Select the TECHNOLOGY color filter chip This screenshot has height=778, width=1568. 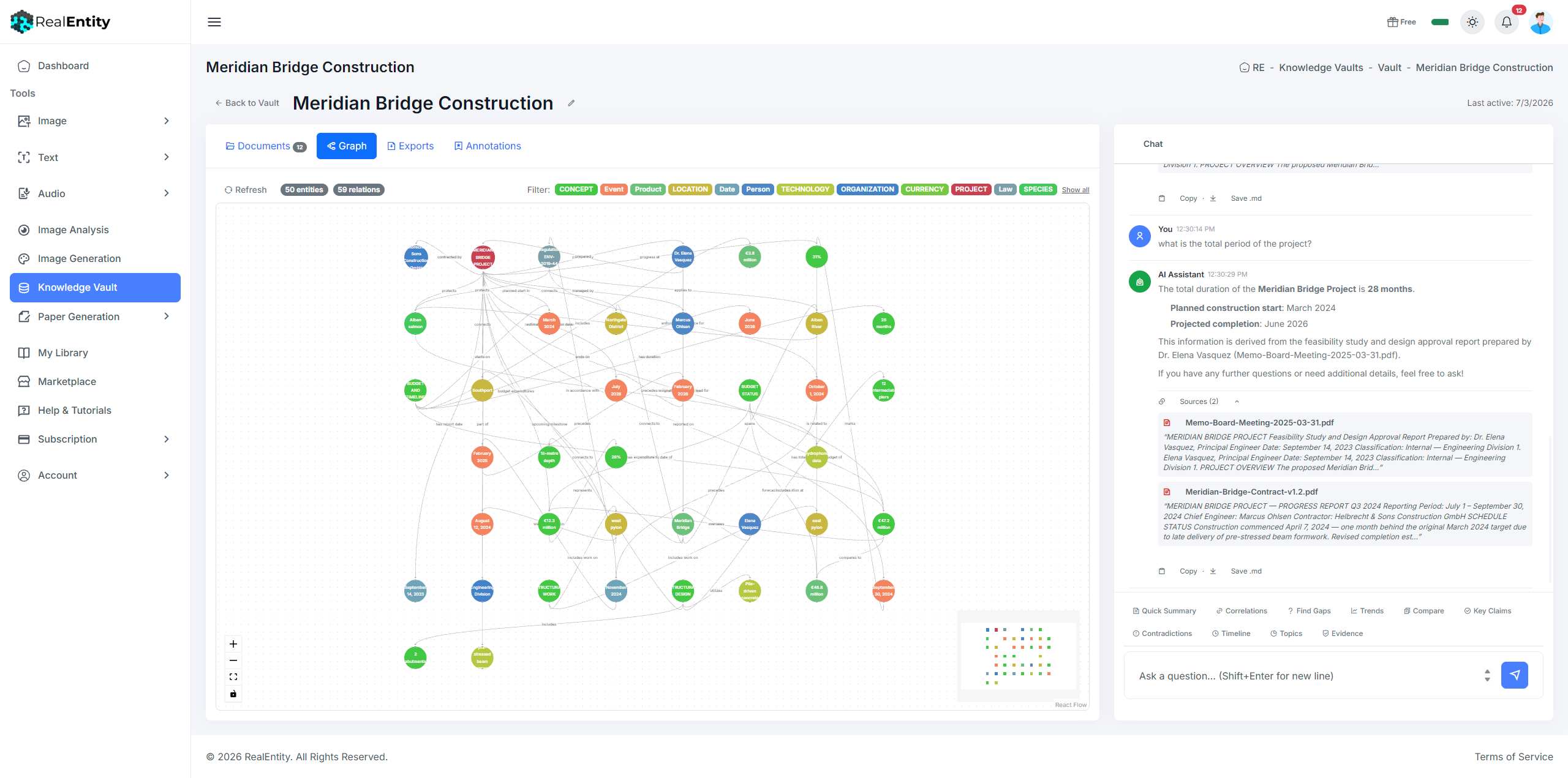pos(805,190)
